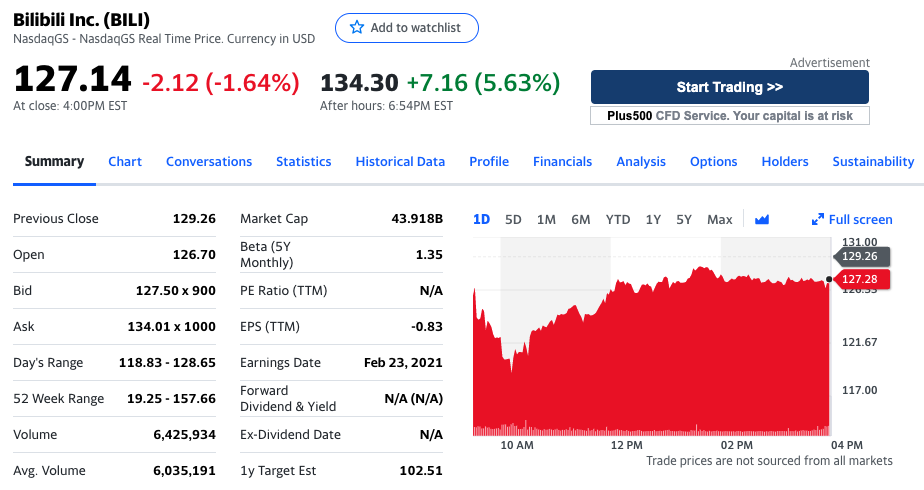
Task: Click the Ask value 134.01 x 1000
Action: 171,326
